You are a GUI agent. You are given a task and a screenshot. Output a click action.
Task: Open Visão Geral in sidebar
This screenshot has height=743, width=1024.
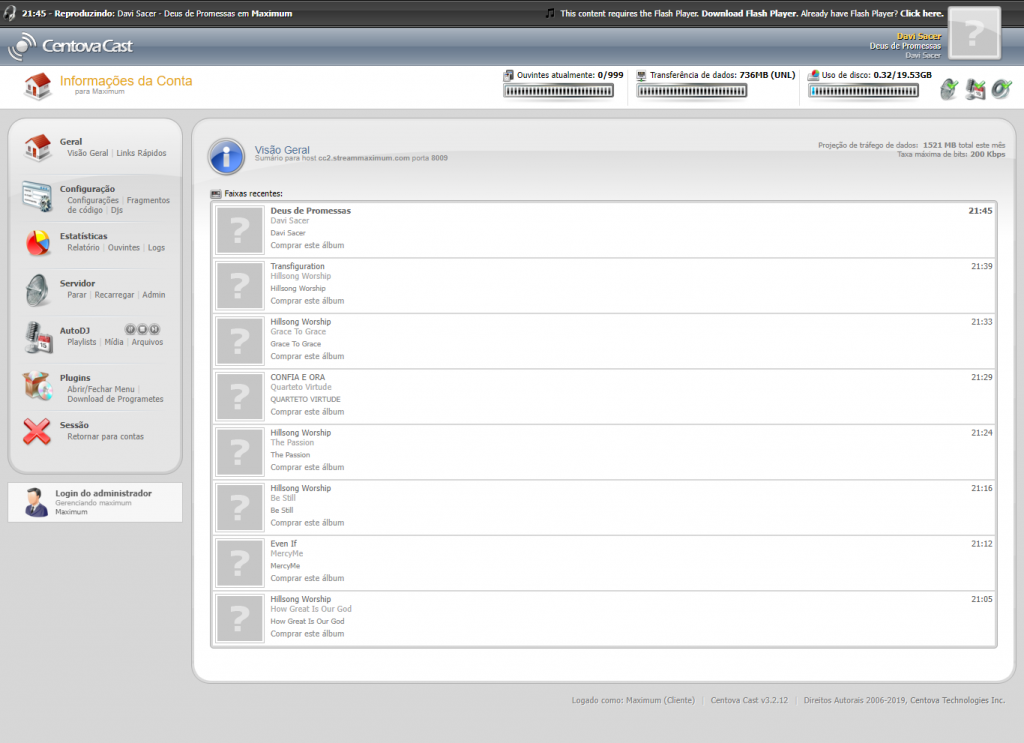(88, 153)
